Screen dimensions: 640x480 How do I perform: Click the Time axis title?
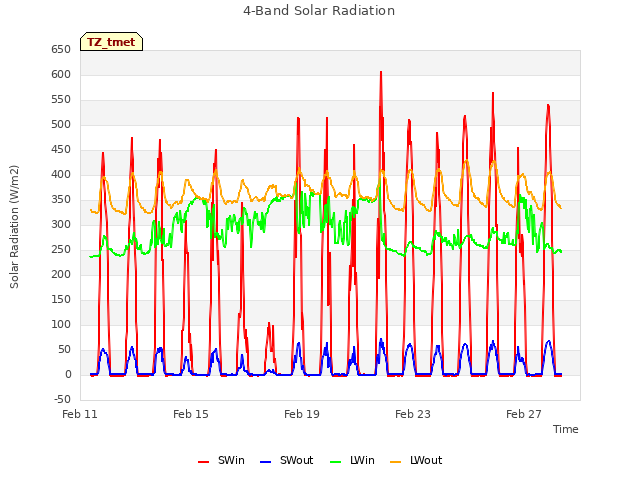pos(566,429)
